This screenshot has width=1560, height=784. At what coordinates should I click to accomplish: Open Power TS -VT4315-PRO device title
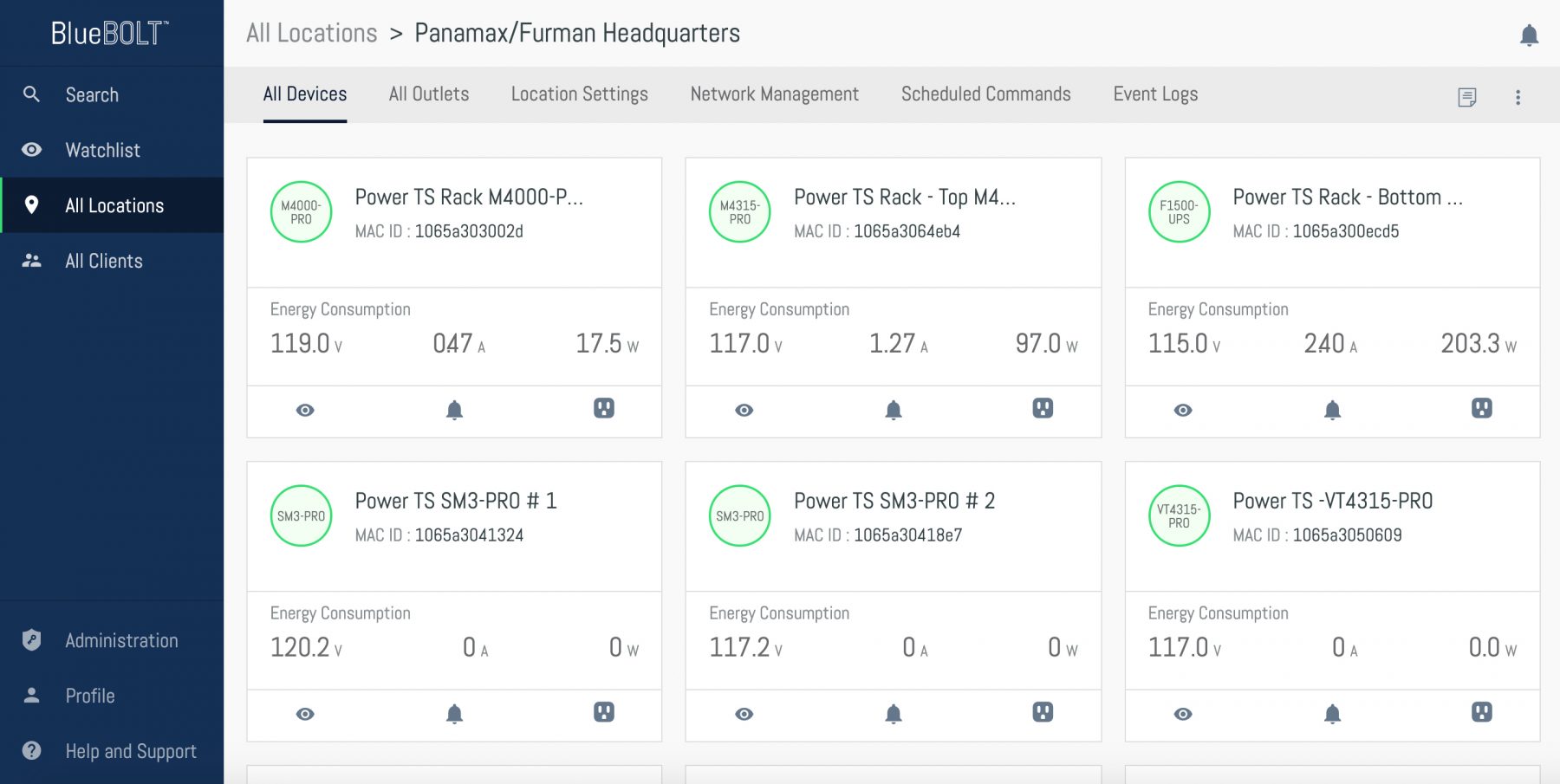coord(1333,502)
